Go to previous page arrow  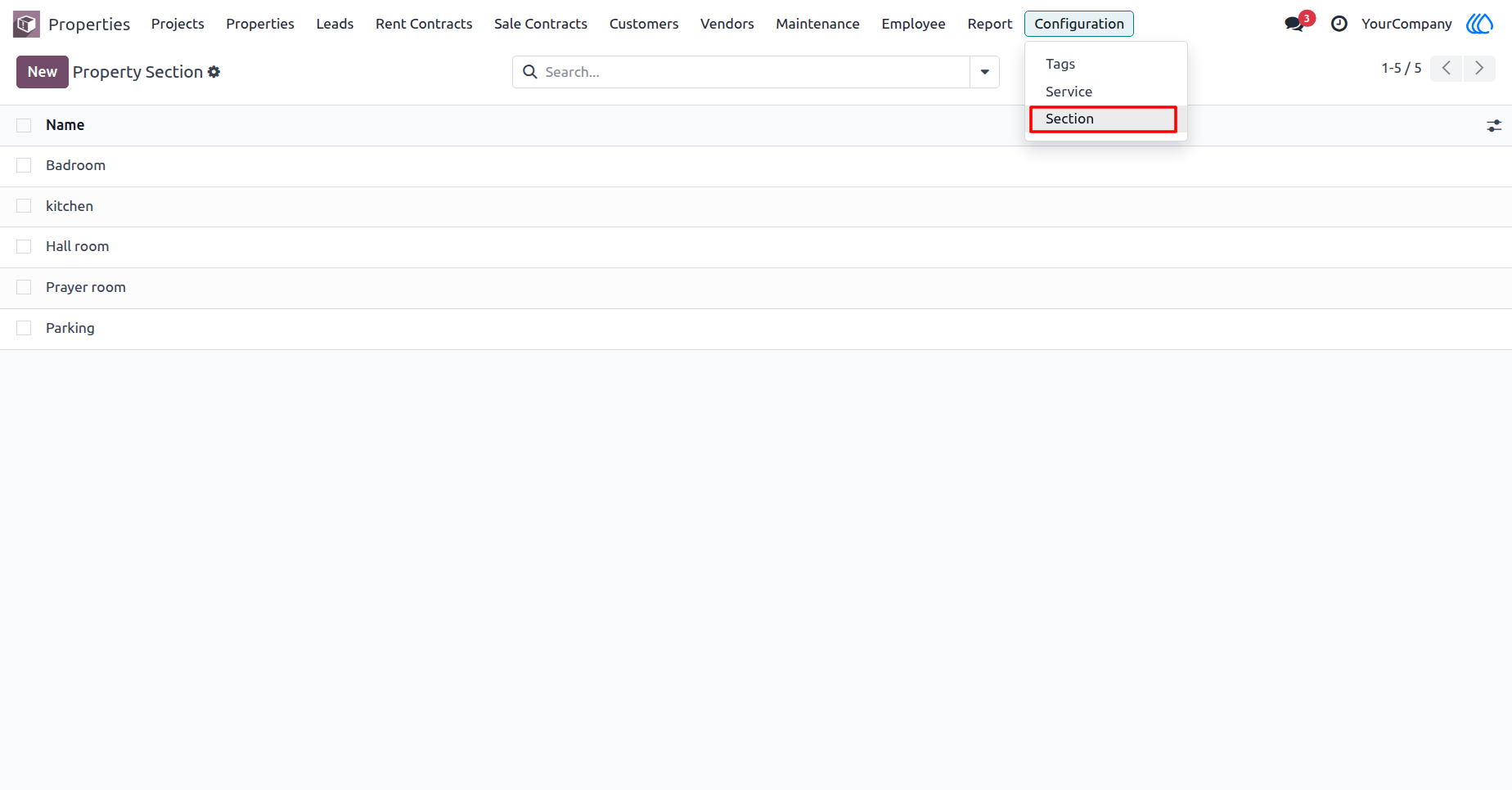point(1447,68)
